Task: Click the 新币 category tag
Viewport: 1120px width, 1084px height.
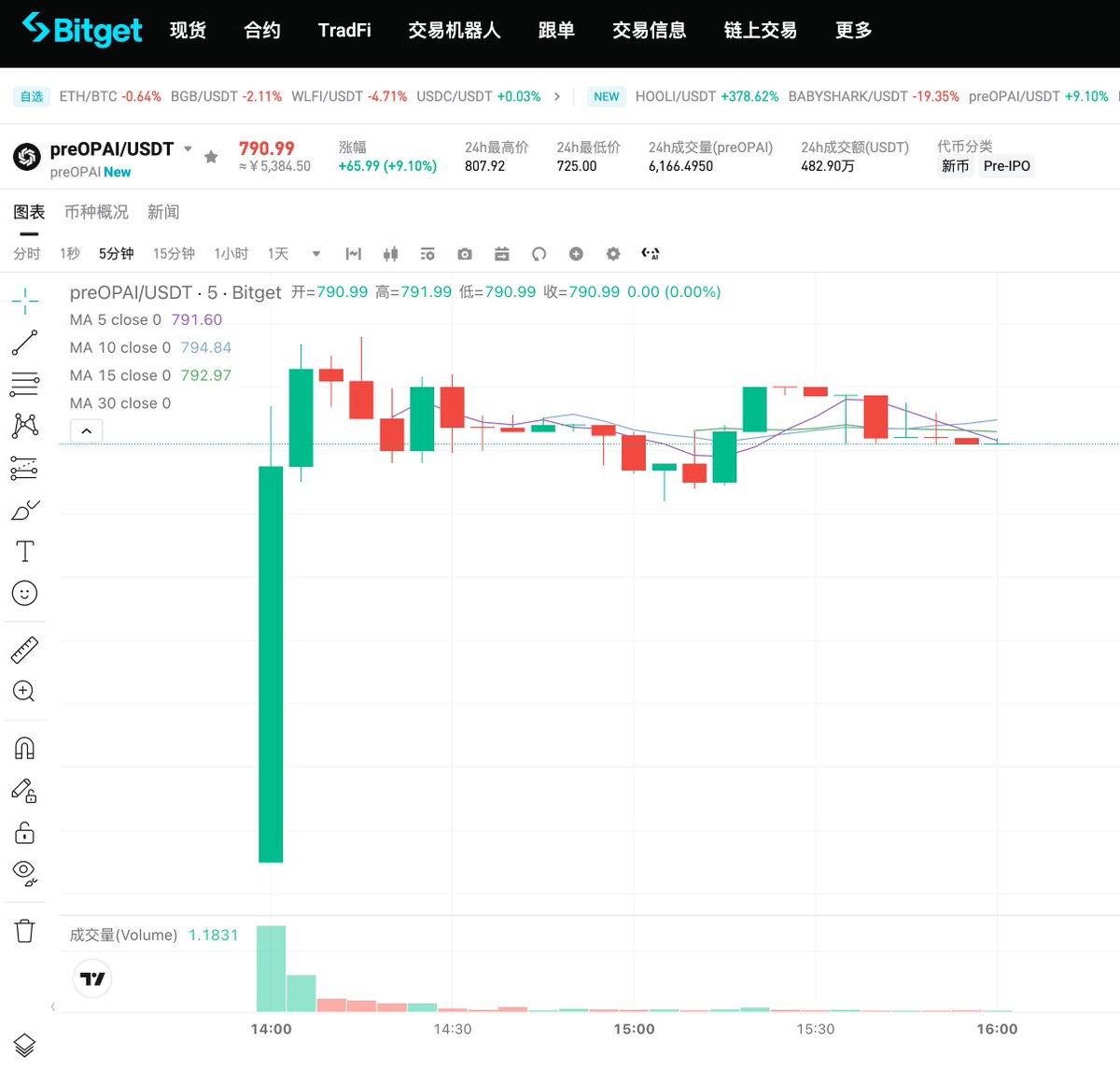Action: click(x=955, y=166)
